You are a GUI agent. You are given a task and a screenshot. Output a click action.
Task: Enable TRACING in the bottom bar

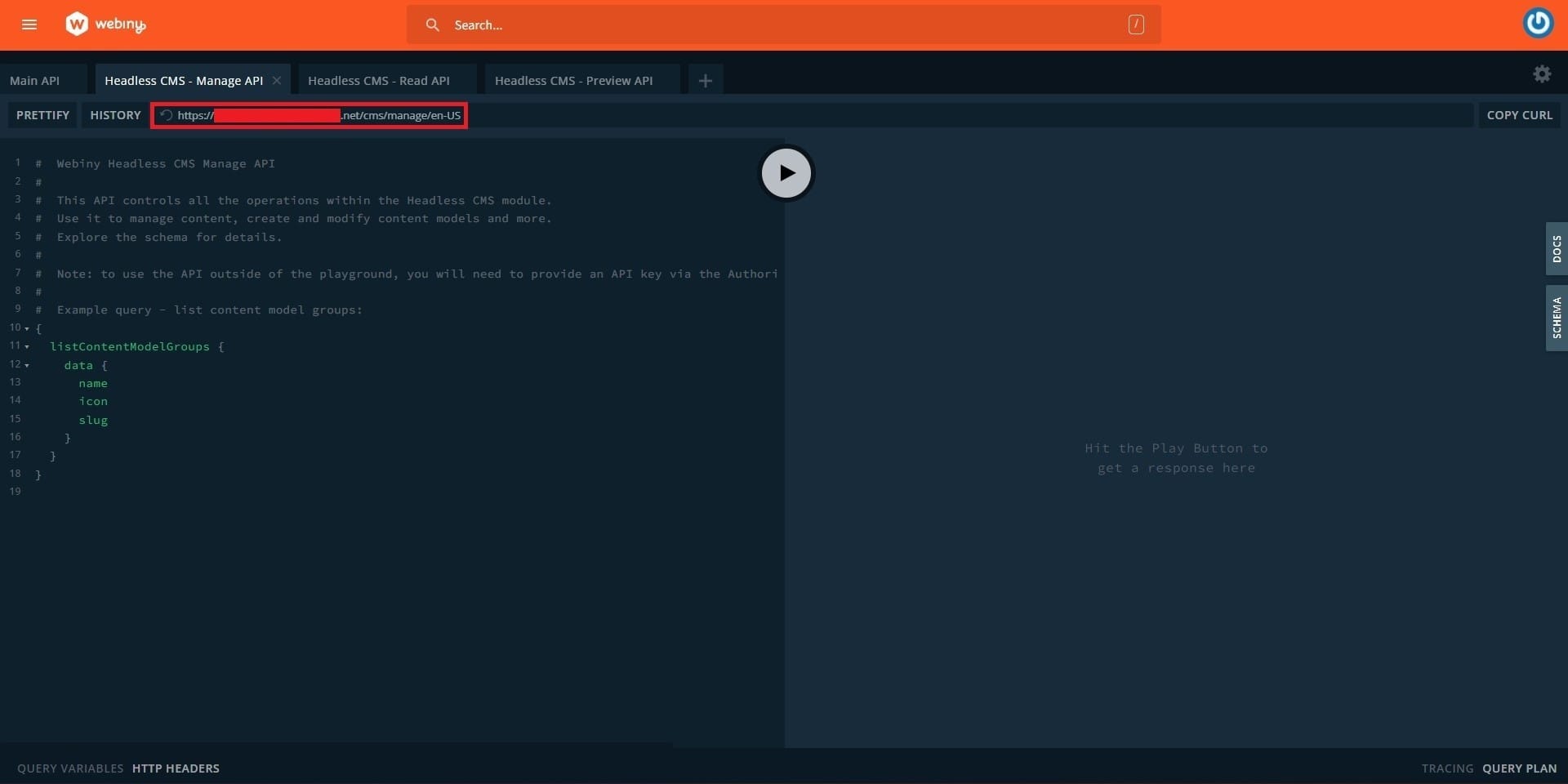coord(1445,768)
